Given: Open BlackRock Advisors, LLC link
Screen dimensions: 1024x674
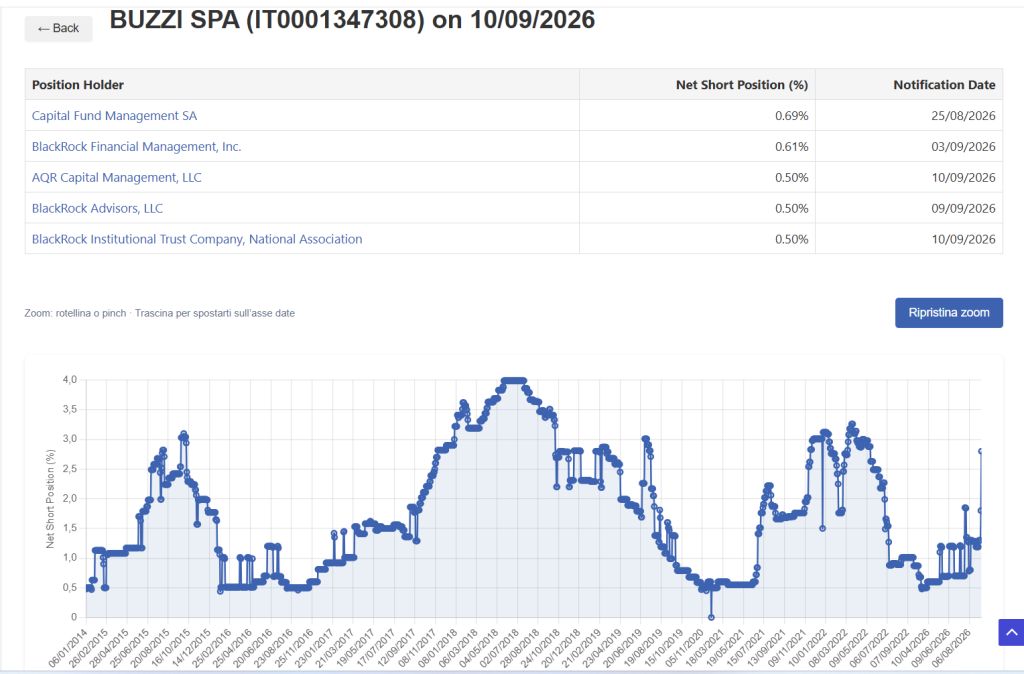Looking at the screenshot, I should tap(97, 208).
